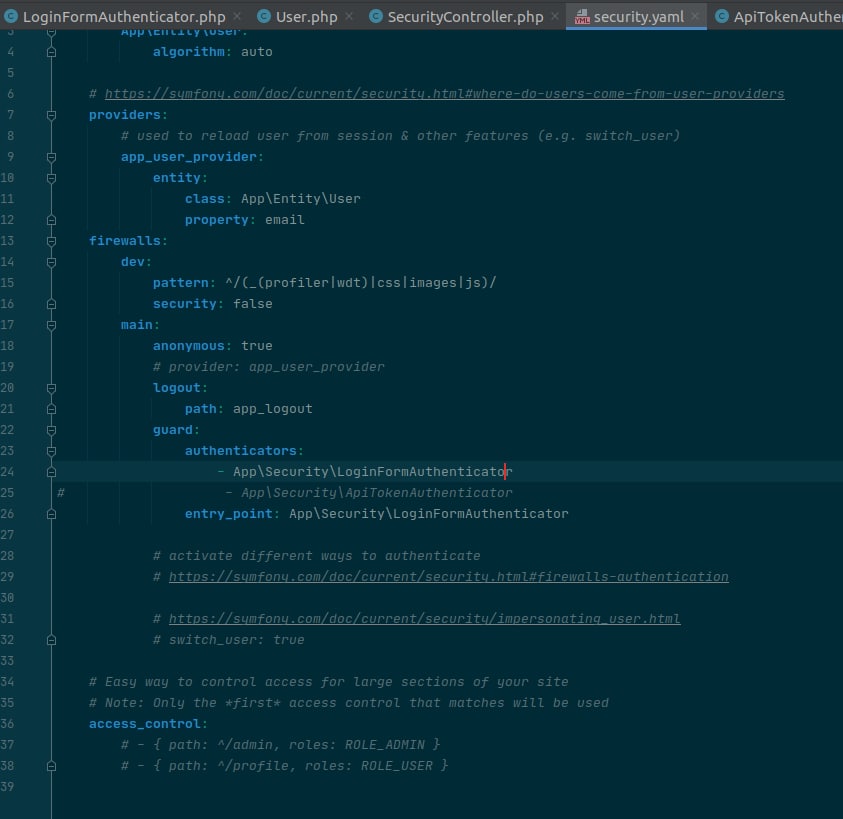This screenshot has height=819, width=843.
Task: Close the User.php tab
Action: (x=349, y=17)
